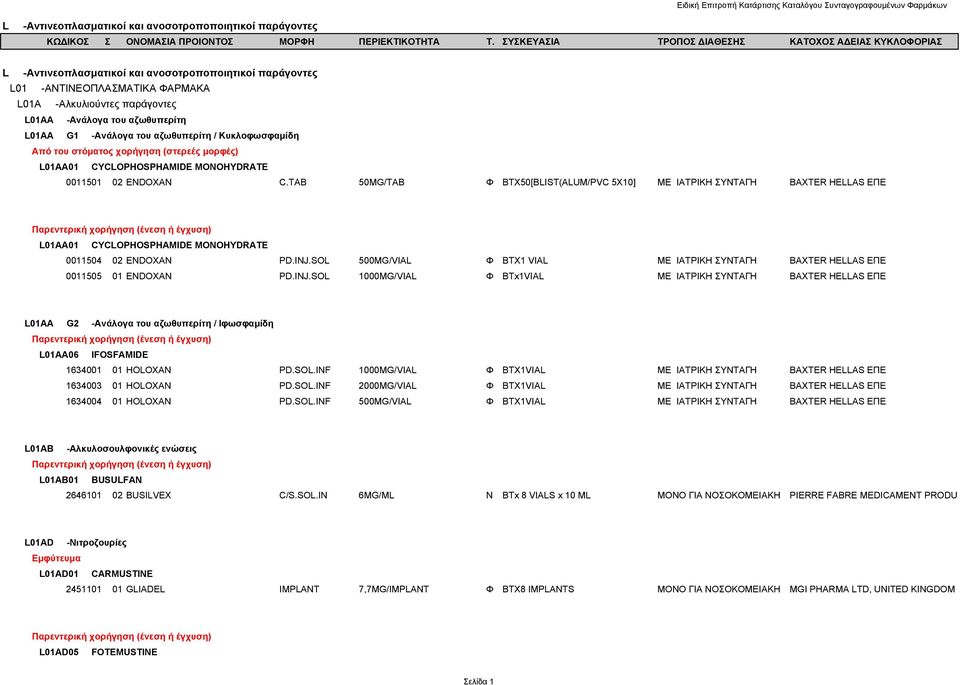Click the Σελίδα 1 page number

pyautogui.click(x=479, y=681)
